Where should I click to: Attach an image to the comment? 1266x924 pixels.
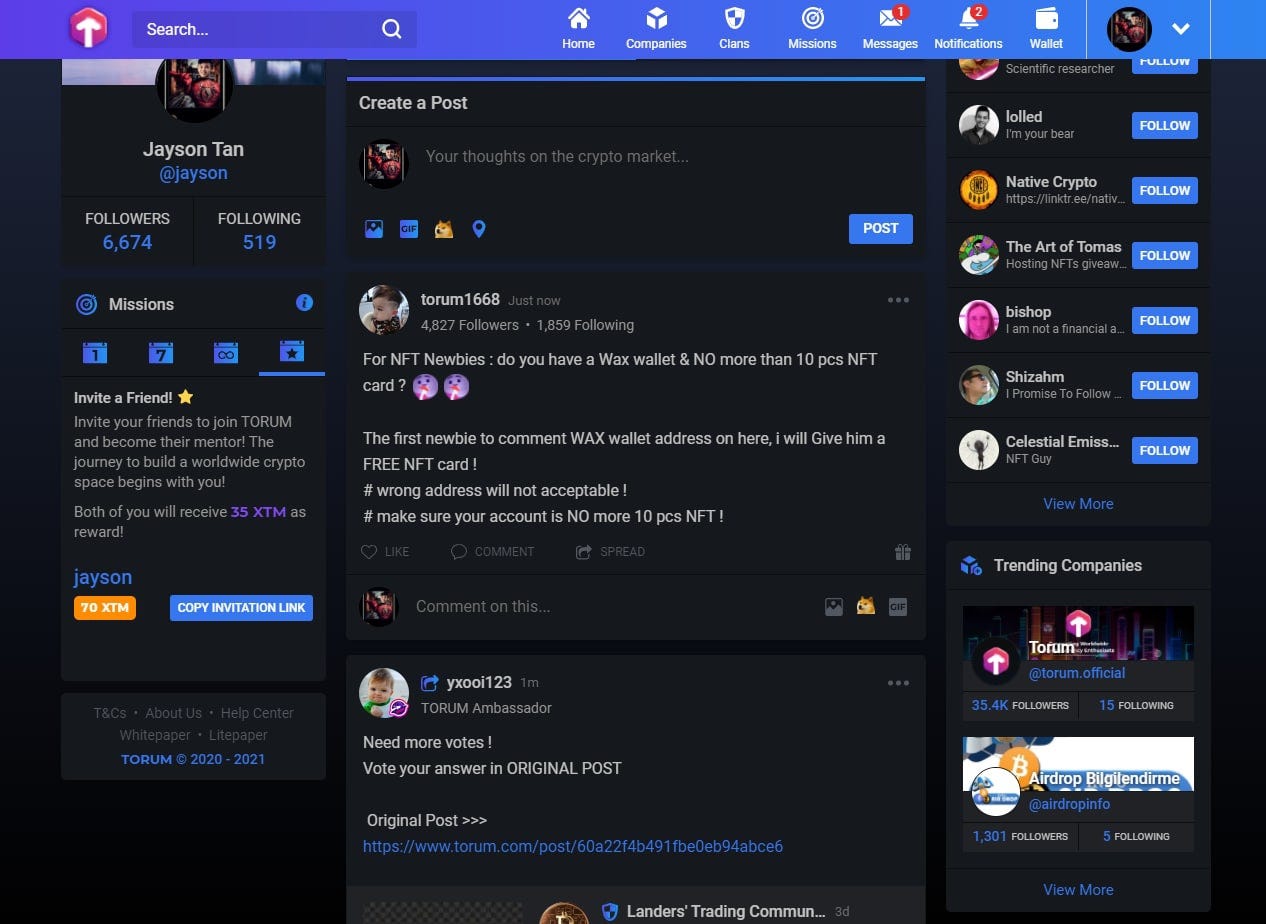[x=833, y=606]
